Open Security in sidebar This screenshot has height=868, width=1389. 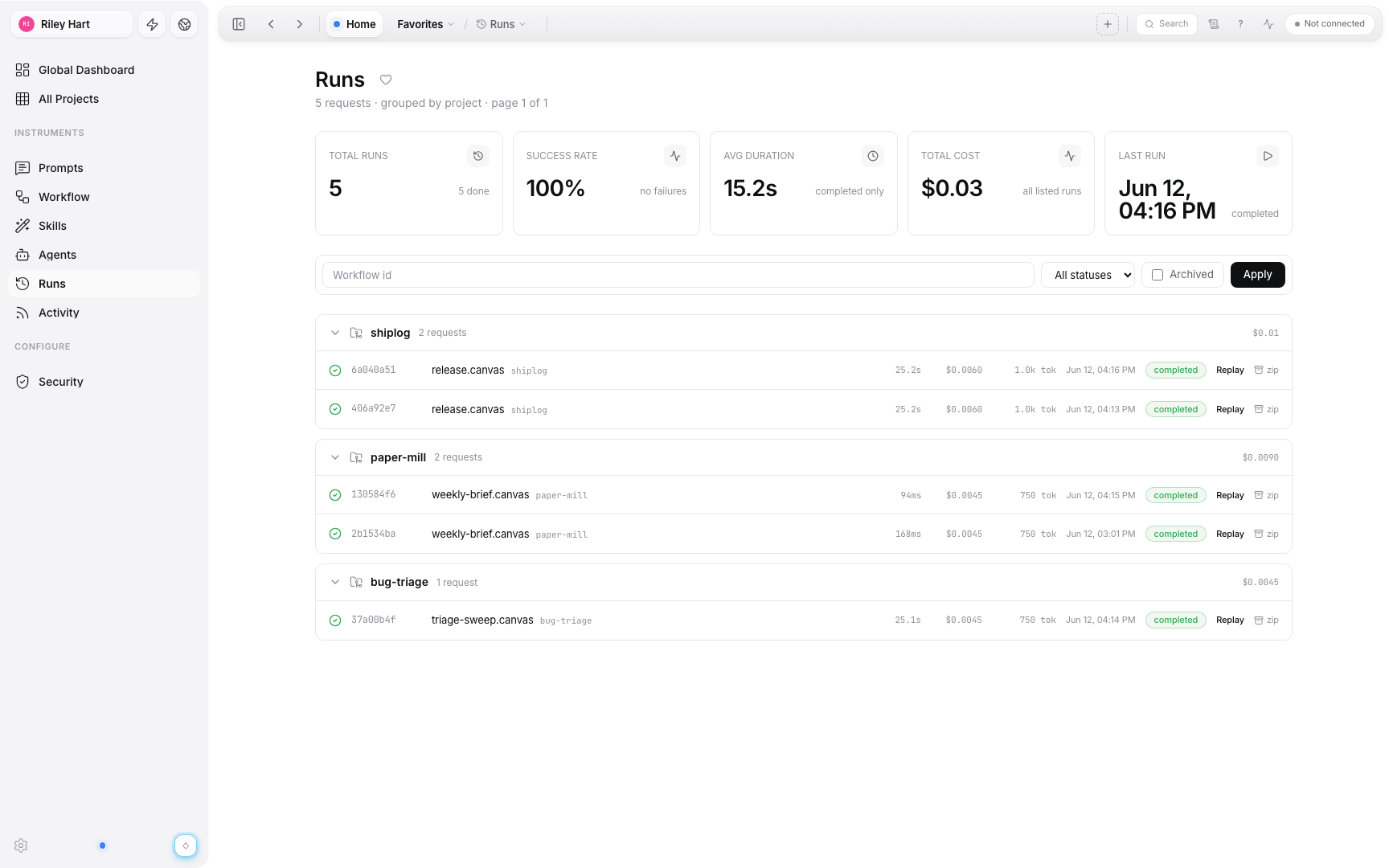(x=104, y=382)
